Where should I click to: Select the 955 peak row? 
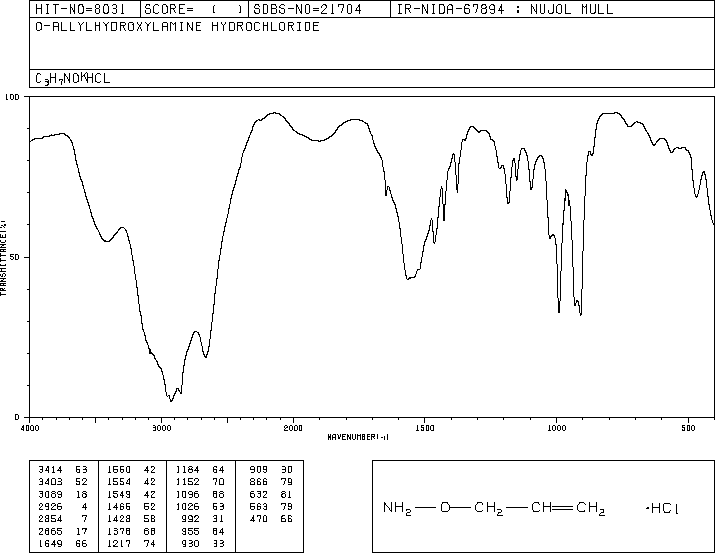click(x=203, y=532)
